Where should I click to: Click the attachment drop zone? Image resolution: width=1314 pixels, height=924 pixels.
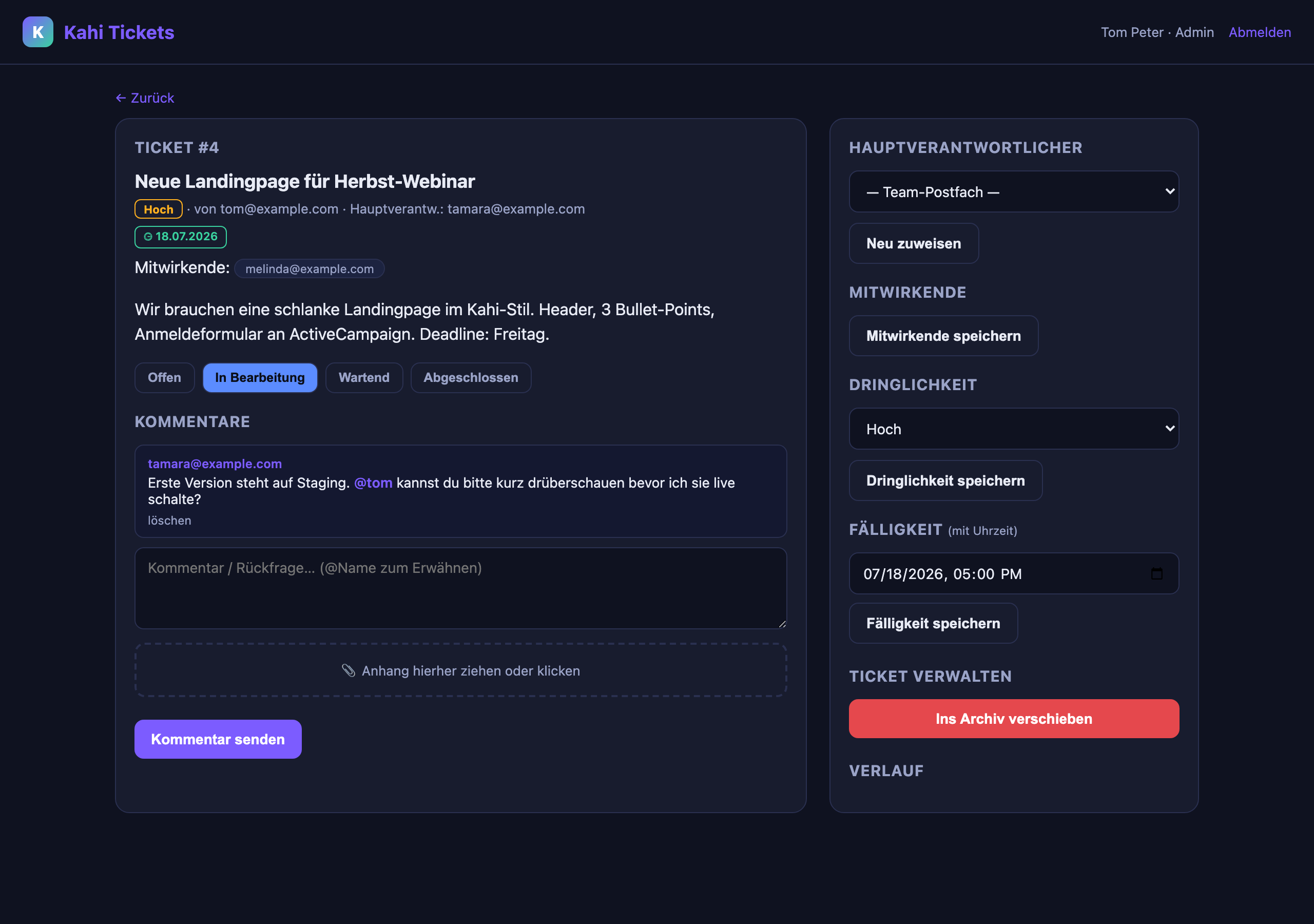pos(461,670)
